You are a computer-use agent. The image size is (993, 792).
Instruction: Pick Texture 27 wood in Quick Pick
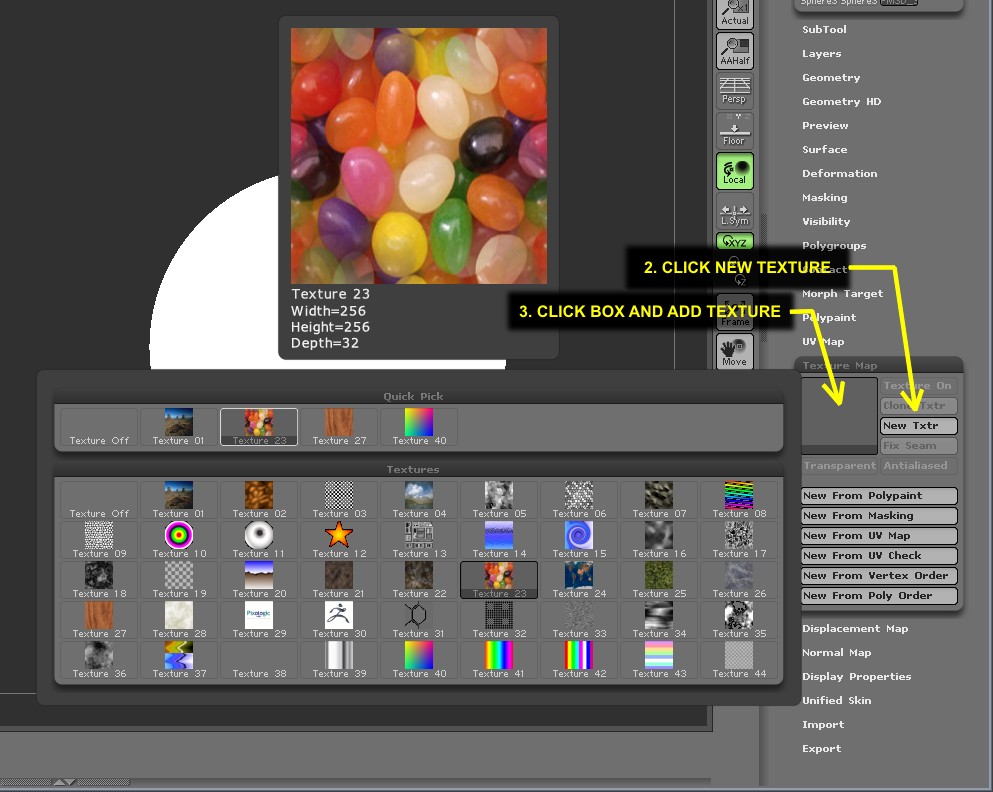pyautogui.click(x=339, y=427)
